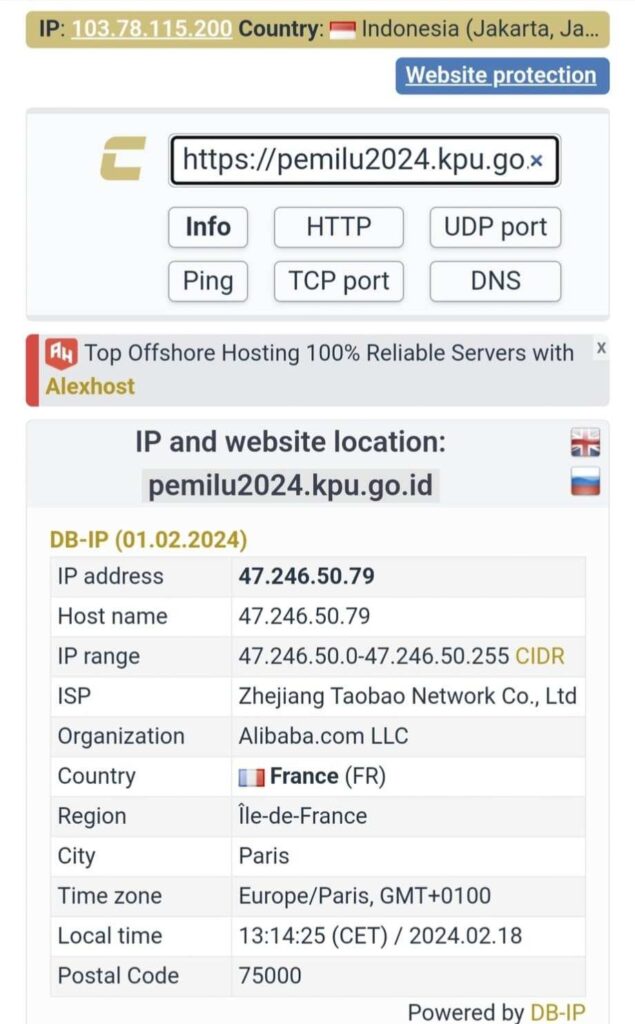Image resolution: width=635 pixels, height=1024 pixels.
Task: Open the CIDR link in the IP range row
Action: point(540,656)
